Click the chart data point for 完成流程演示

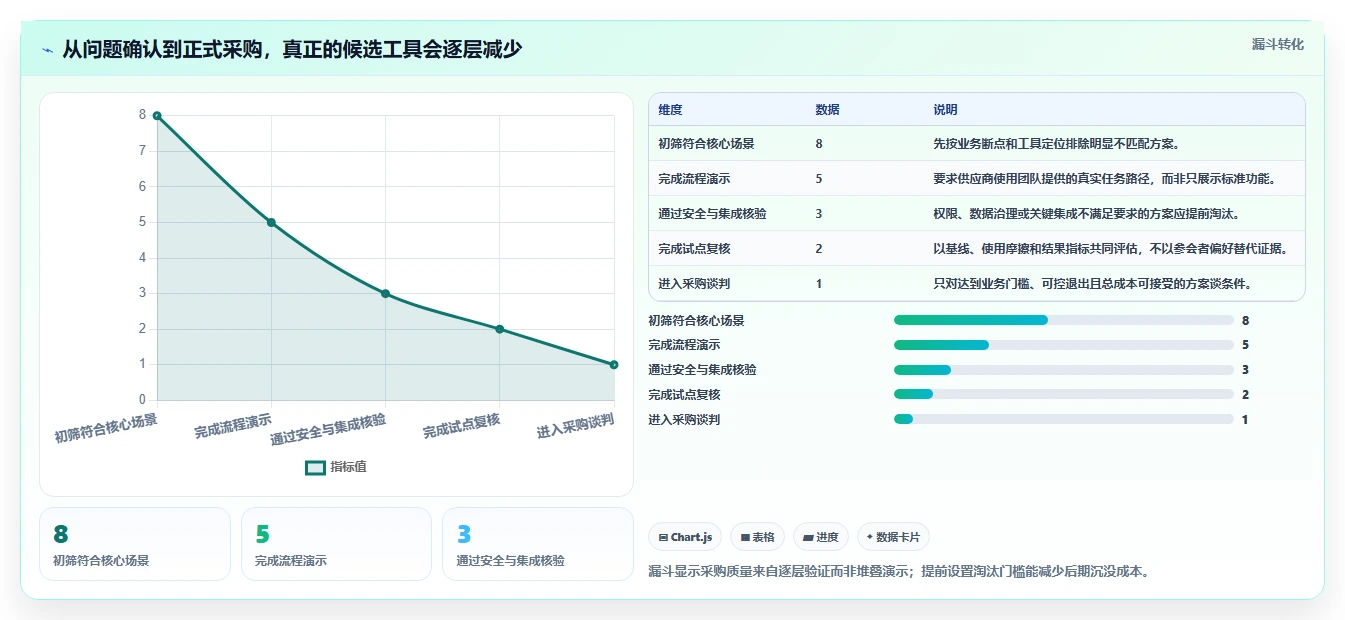click(x=271, y=222)
